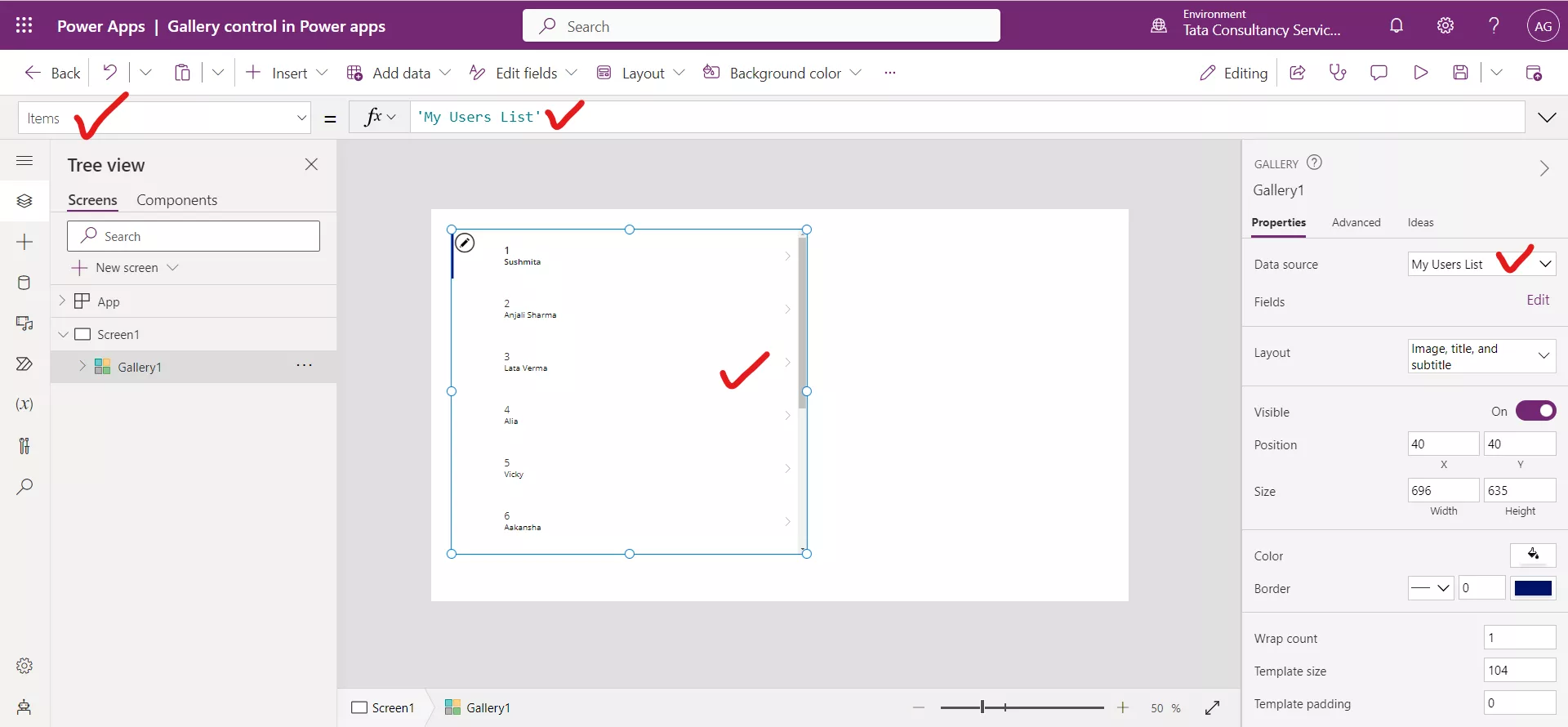Screen dimensions: 1568x727
Task: Open the Save options dropdown arrow
Action: tap(1496, 73)
